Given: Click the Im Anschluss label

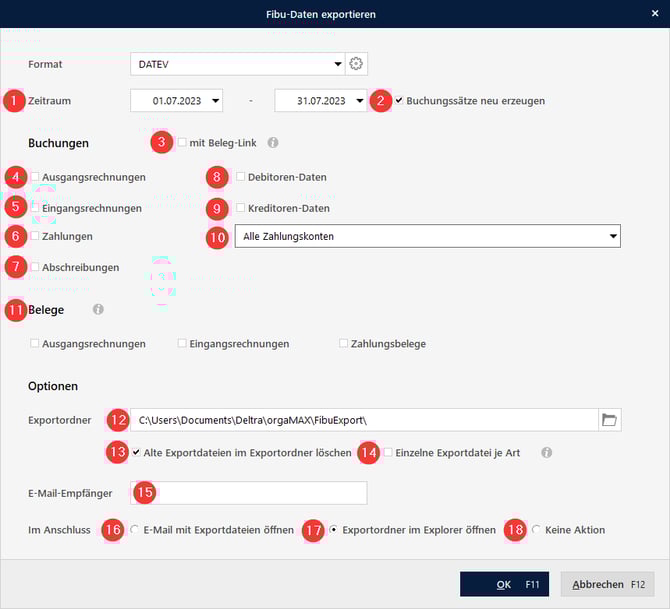Looking at the screenshot, I should (x=59, y=530).
